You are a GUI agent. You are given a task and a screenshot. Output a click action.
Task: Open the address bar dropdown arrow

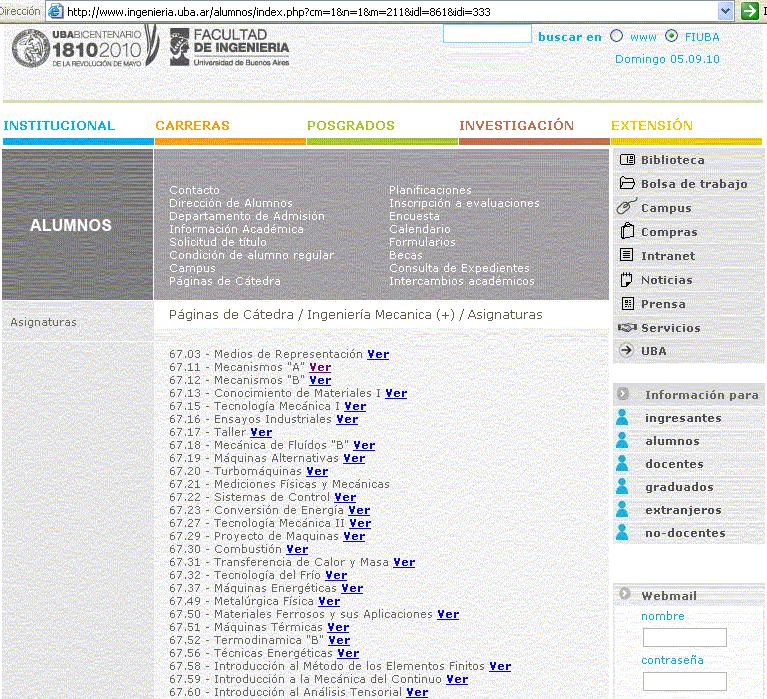click(725, 11)
